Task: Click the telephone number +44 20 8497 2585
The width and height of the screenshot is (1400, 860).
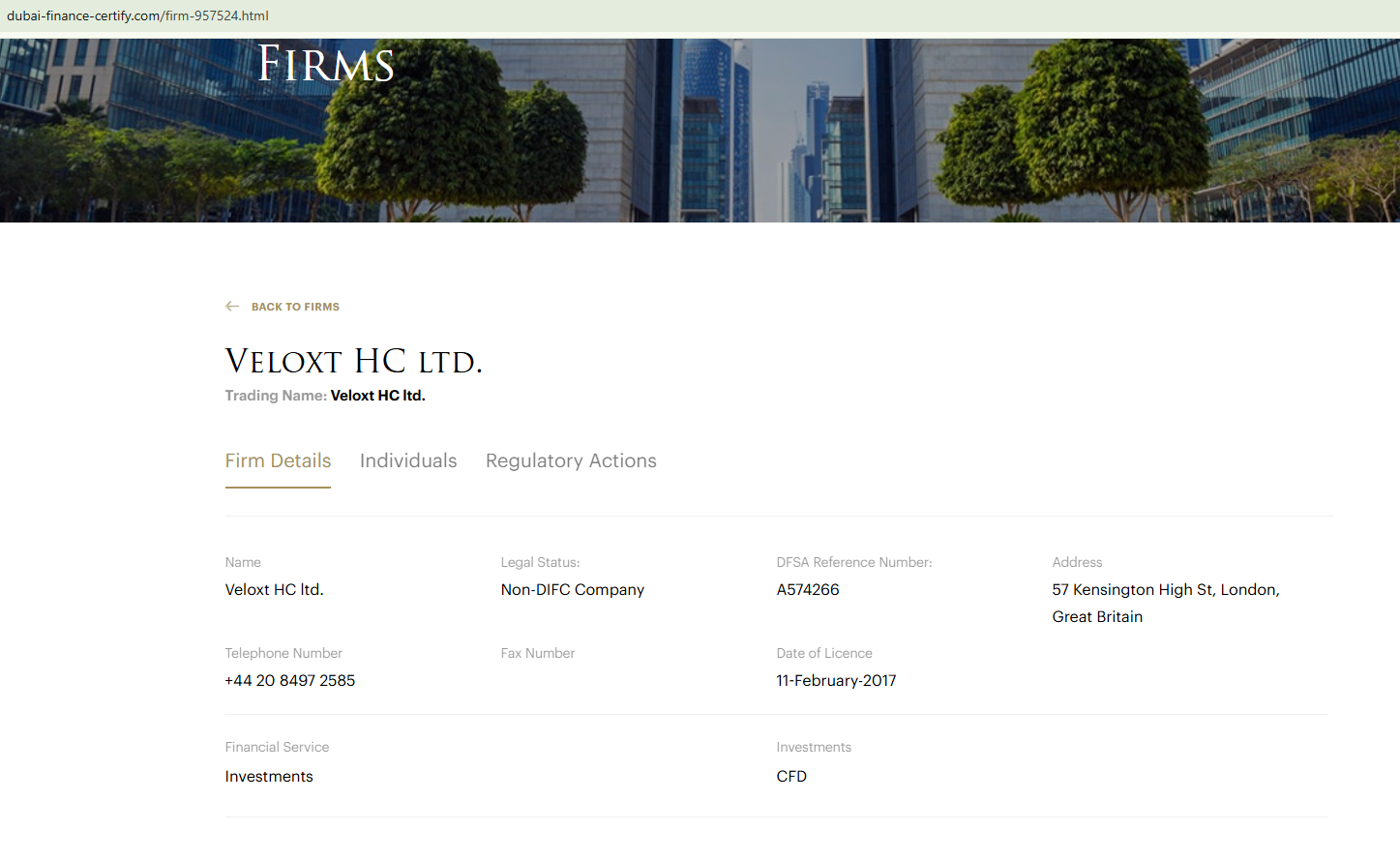Action: tap(289, 680)
